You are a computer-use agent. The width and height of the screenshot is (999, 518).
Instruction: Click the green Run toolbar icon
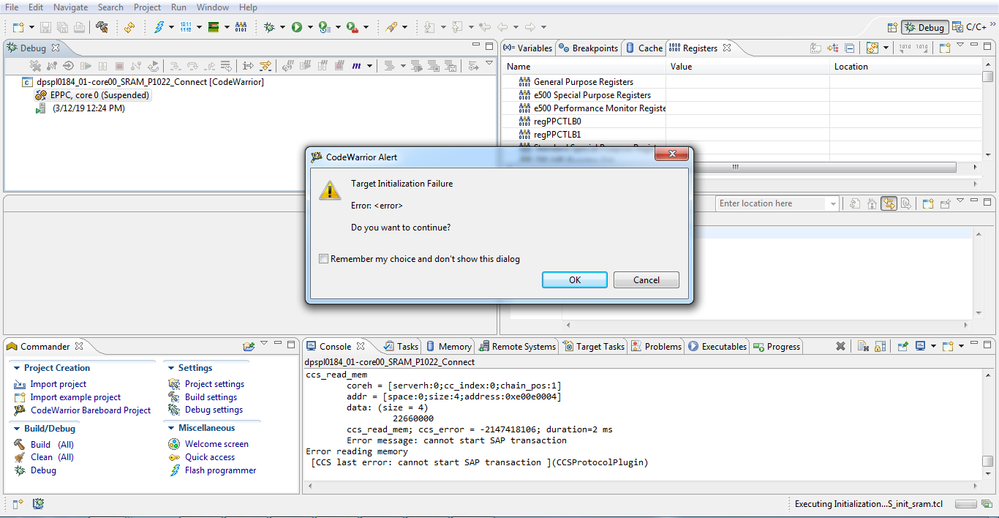297,27
